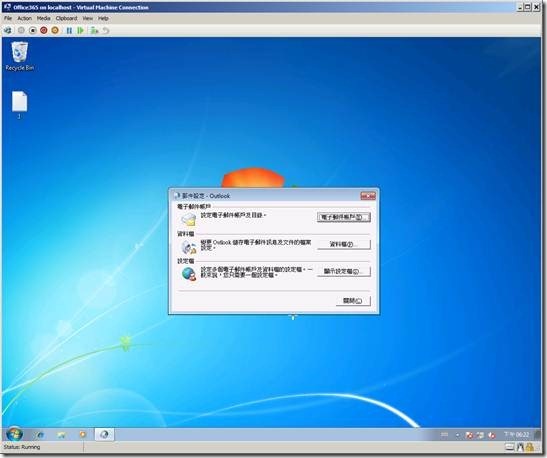Click the 資料檔 (Data Files) button
Screen dimensions: 547x458
pyautogui.click(x=343, y=244)
